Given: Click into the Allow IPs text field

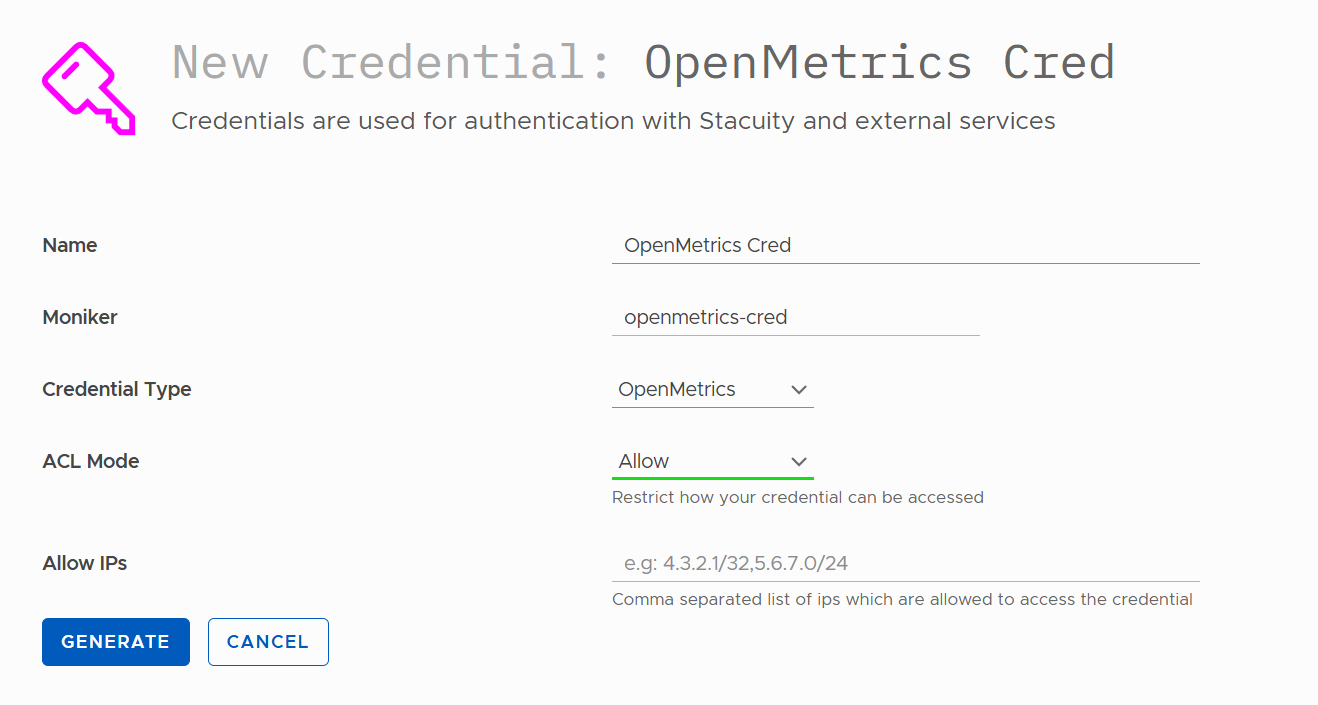Looking at the screenshot, I should (906, 564).
